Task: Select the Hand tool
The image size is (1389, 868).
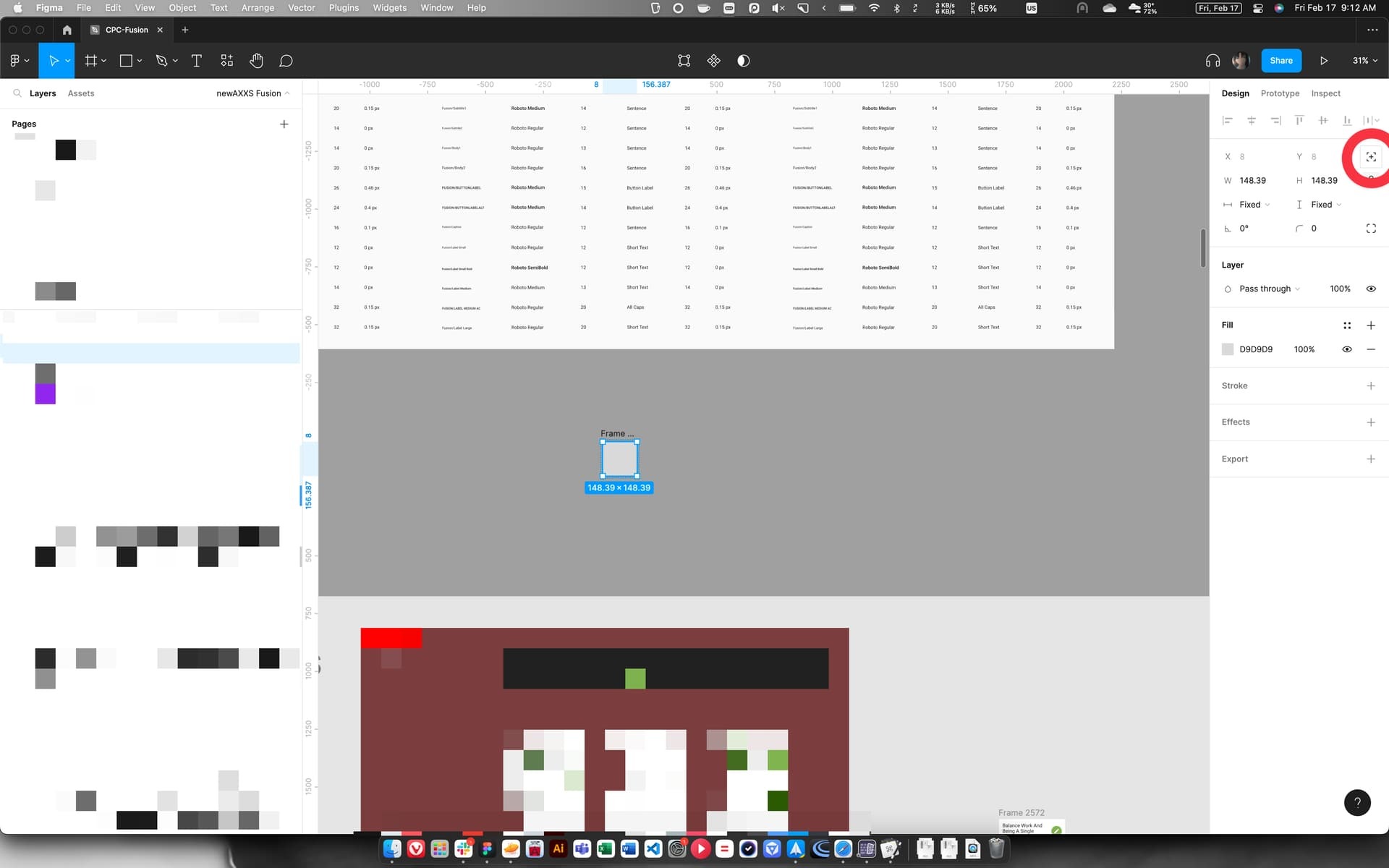Action: pos(256,61)
